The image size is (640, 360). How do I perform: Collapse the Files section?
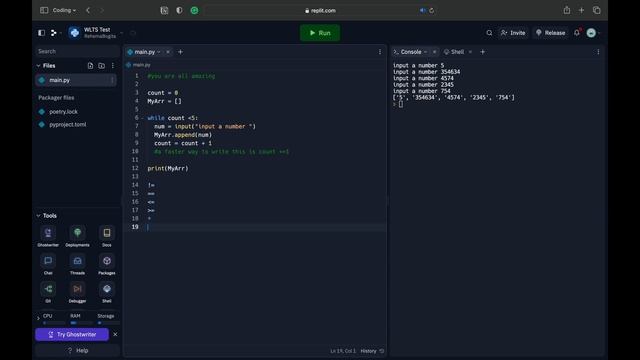click(38, 66)
